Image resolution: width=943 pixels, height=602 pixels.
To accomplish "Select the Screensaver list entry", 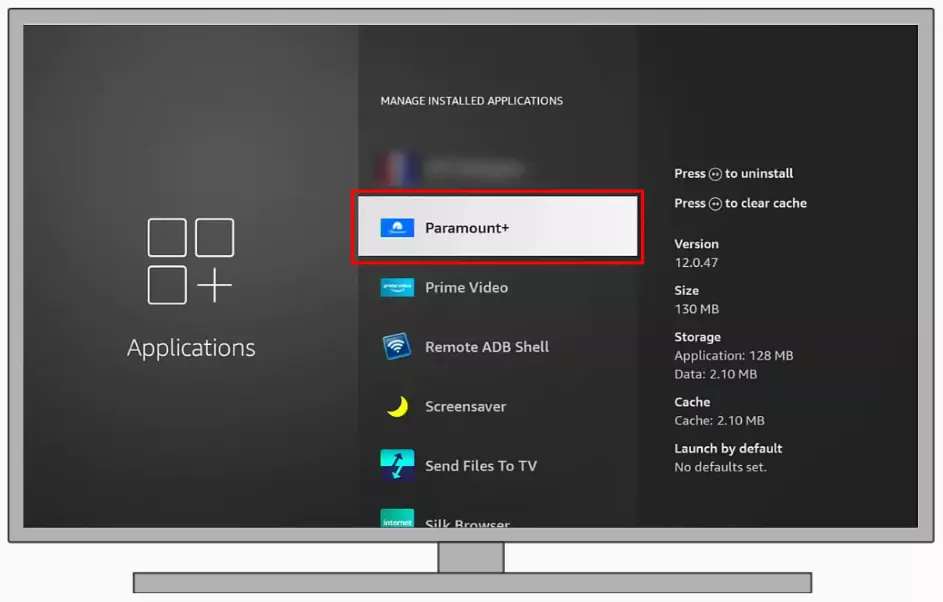I will 497,407.
